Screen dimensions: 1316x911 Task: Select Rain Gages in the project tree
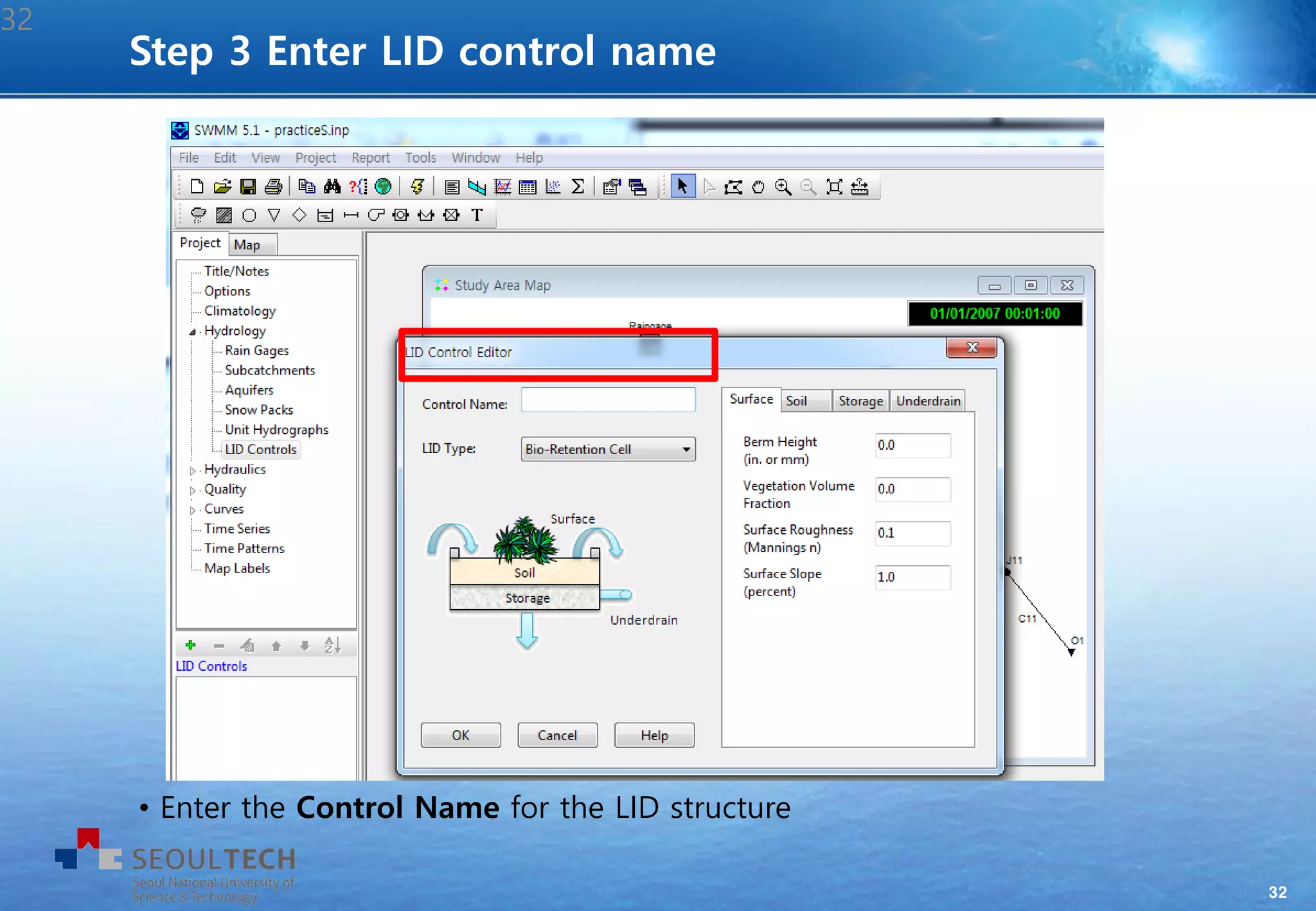[x=256, y=351]
